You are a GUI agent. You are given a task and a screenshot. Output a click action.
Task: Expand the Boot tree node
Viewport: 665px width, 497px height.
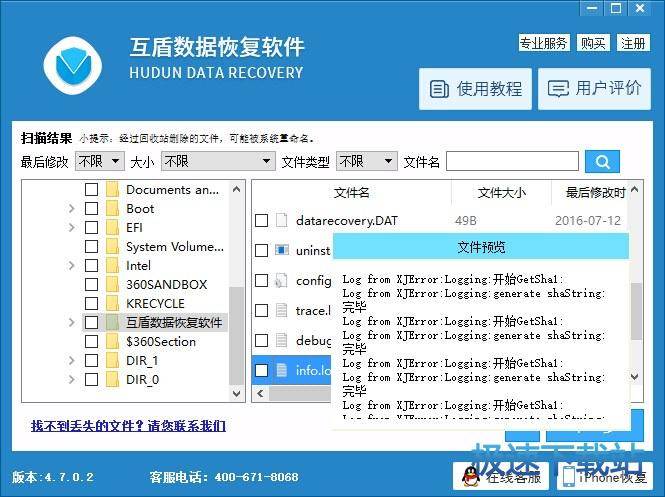(71, 209)
